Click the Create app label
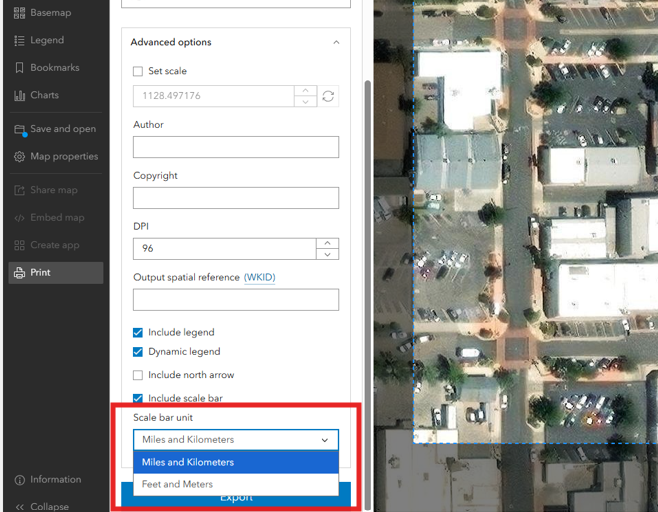Screen dimensions: 658x512 55,245
